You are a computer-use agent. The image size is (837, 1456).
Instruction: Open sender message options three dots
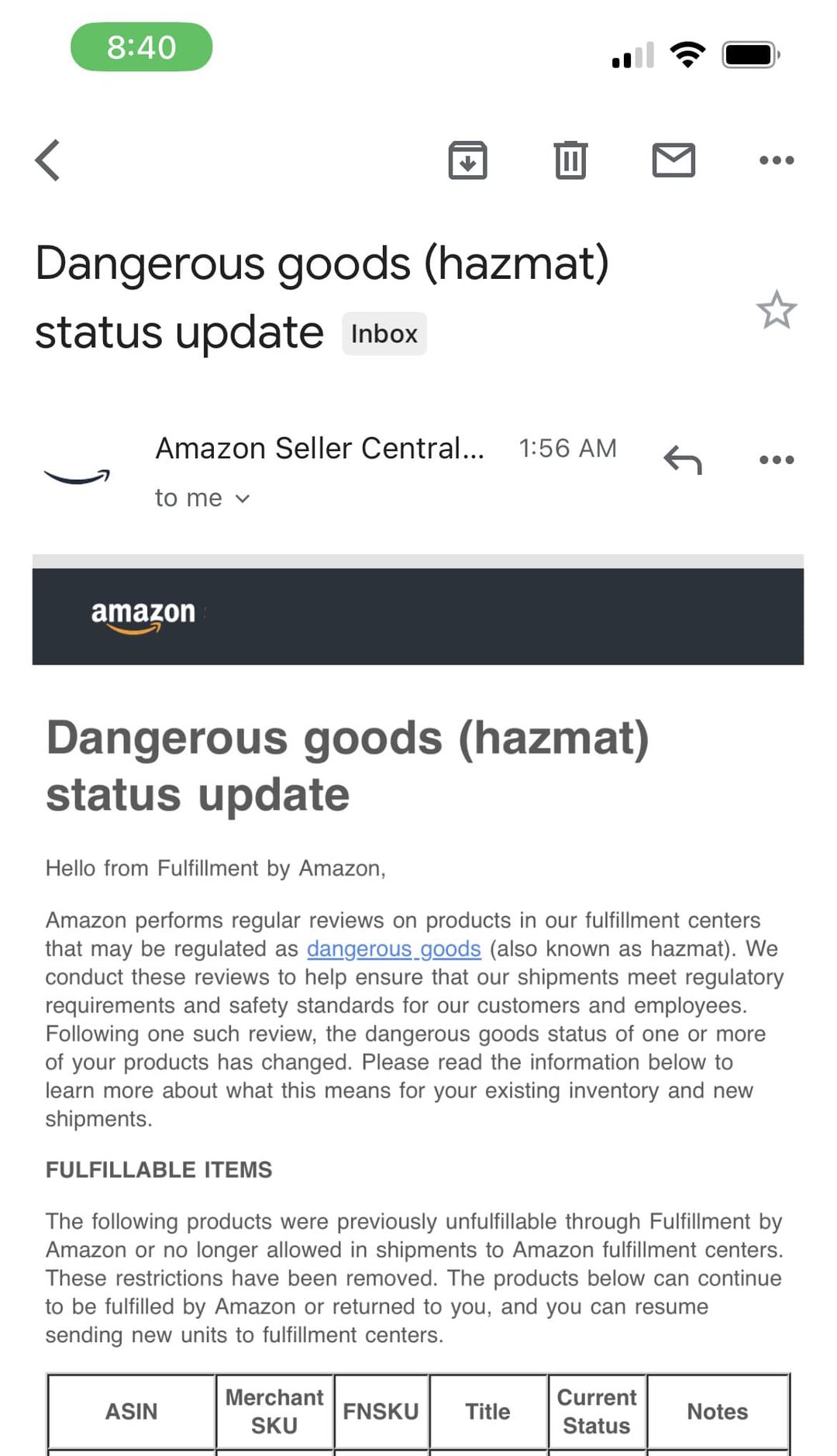777,460
